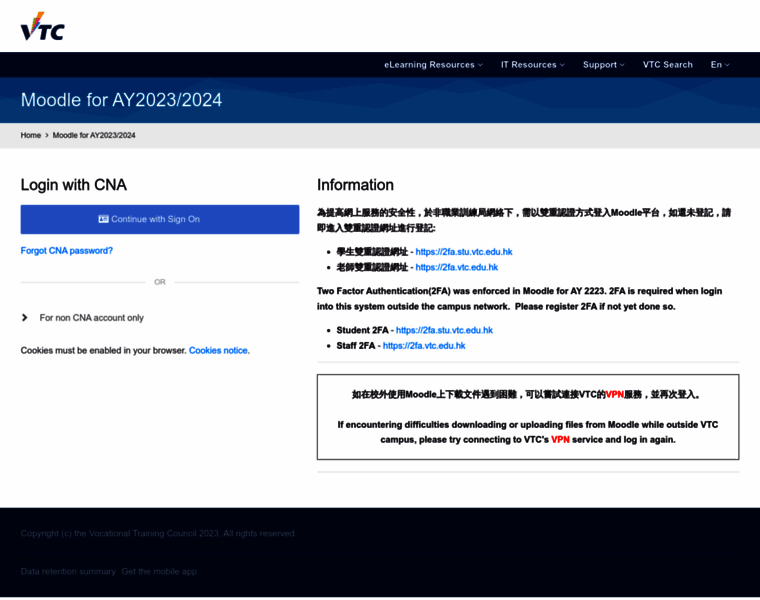This screenshot has width=760, height=600.
Task: Open the Staff 2FA link
Action: [424, 346]
